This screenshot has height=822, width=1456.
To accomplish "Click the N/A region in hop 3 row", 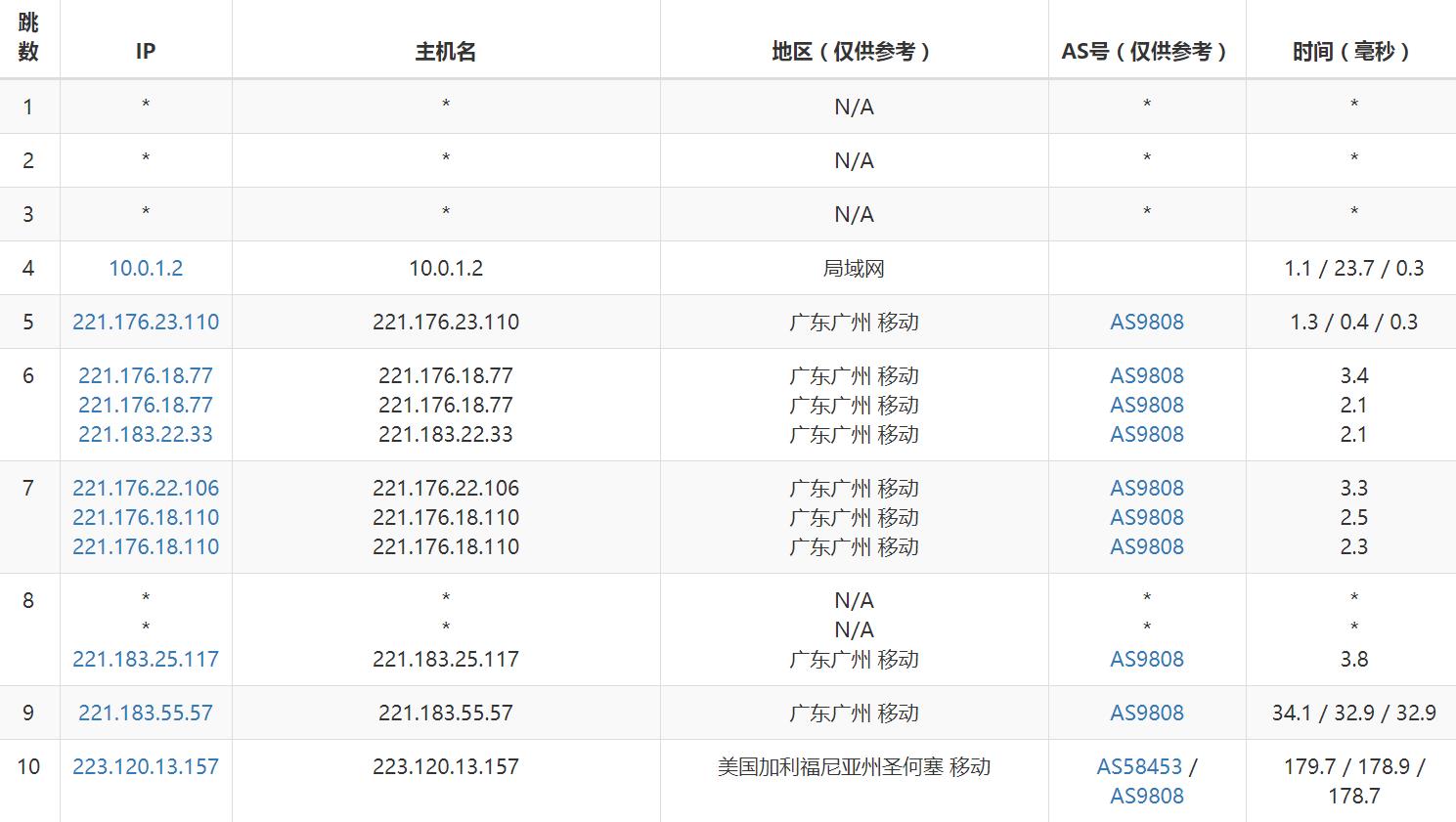I will pos(854,214).
